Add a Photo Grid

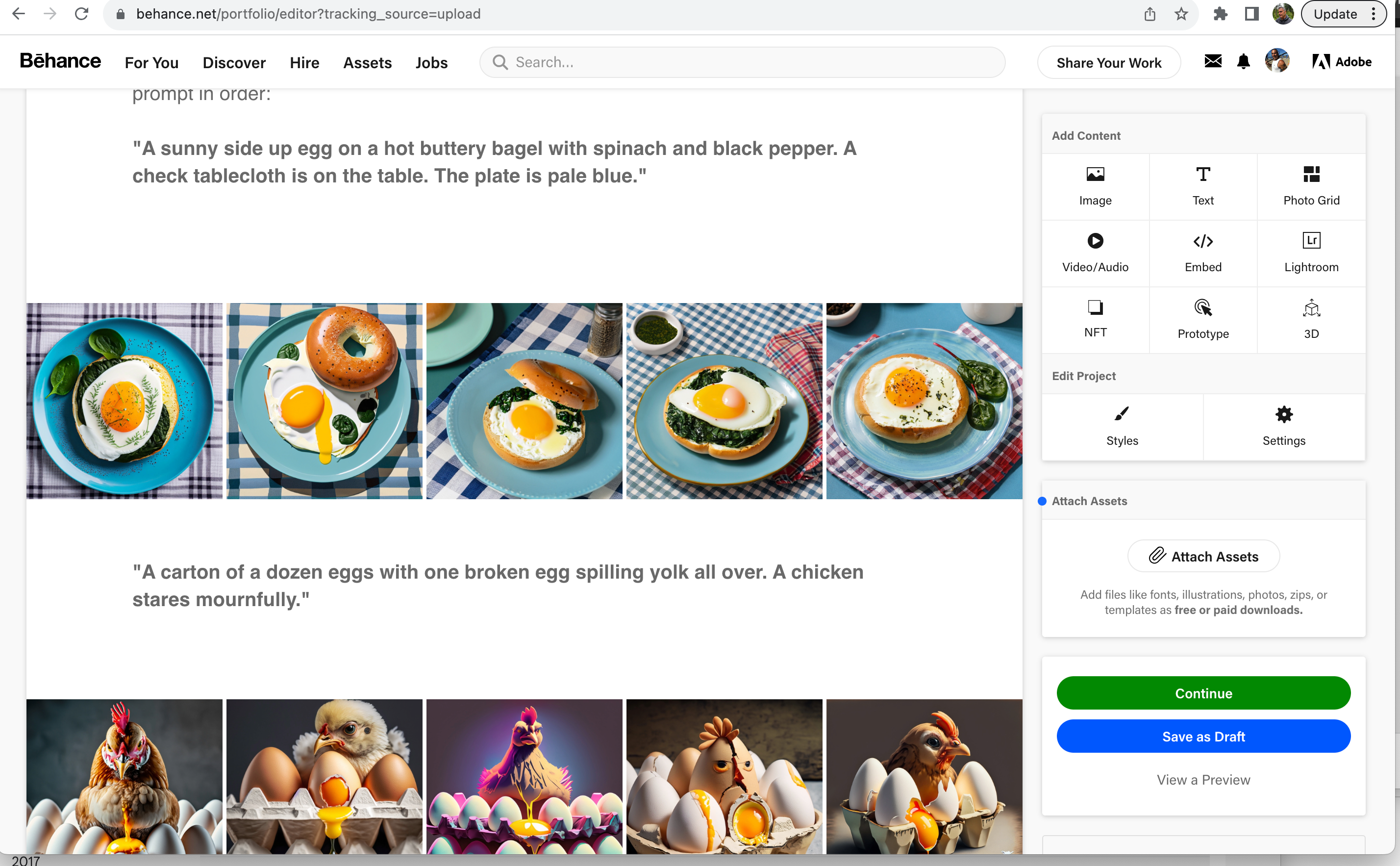pyautogui.click(x=1311, y=186)
